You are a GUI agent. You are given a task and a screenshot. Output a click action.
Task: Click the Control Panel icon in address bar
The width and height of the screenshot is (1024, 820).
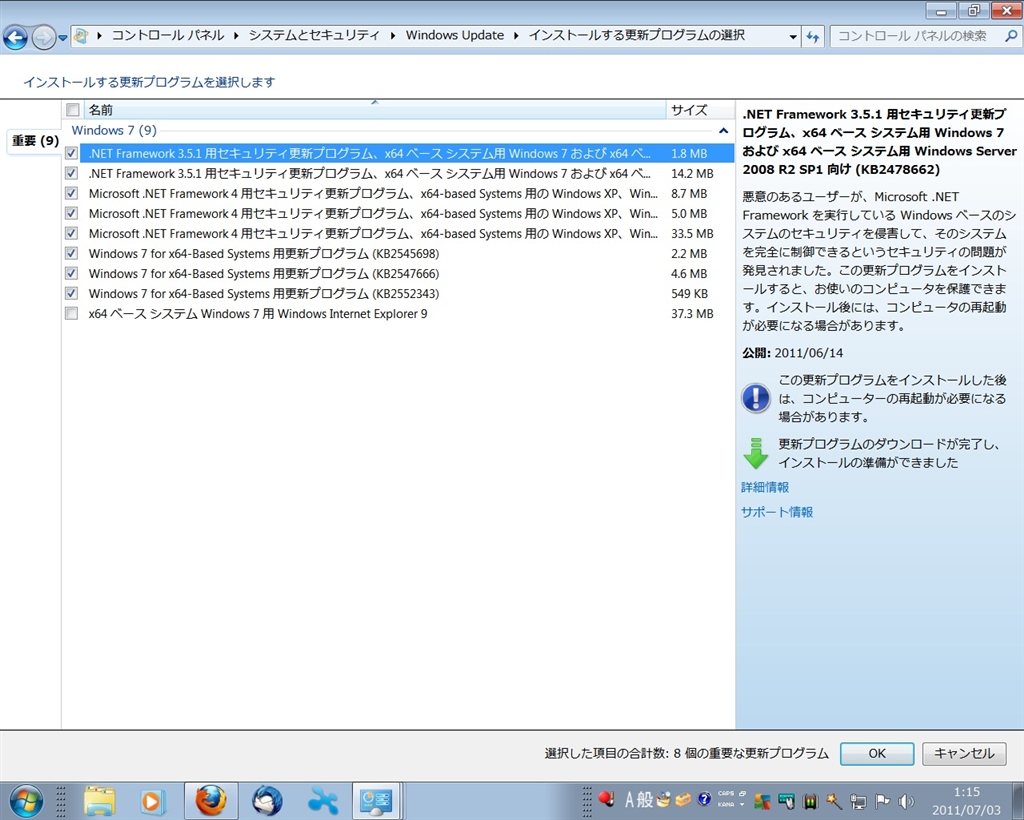(x=81, y=35)
